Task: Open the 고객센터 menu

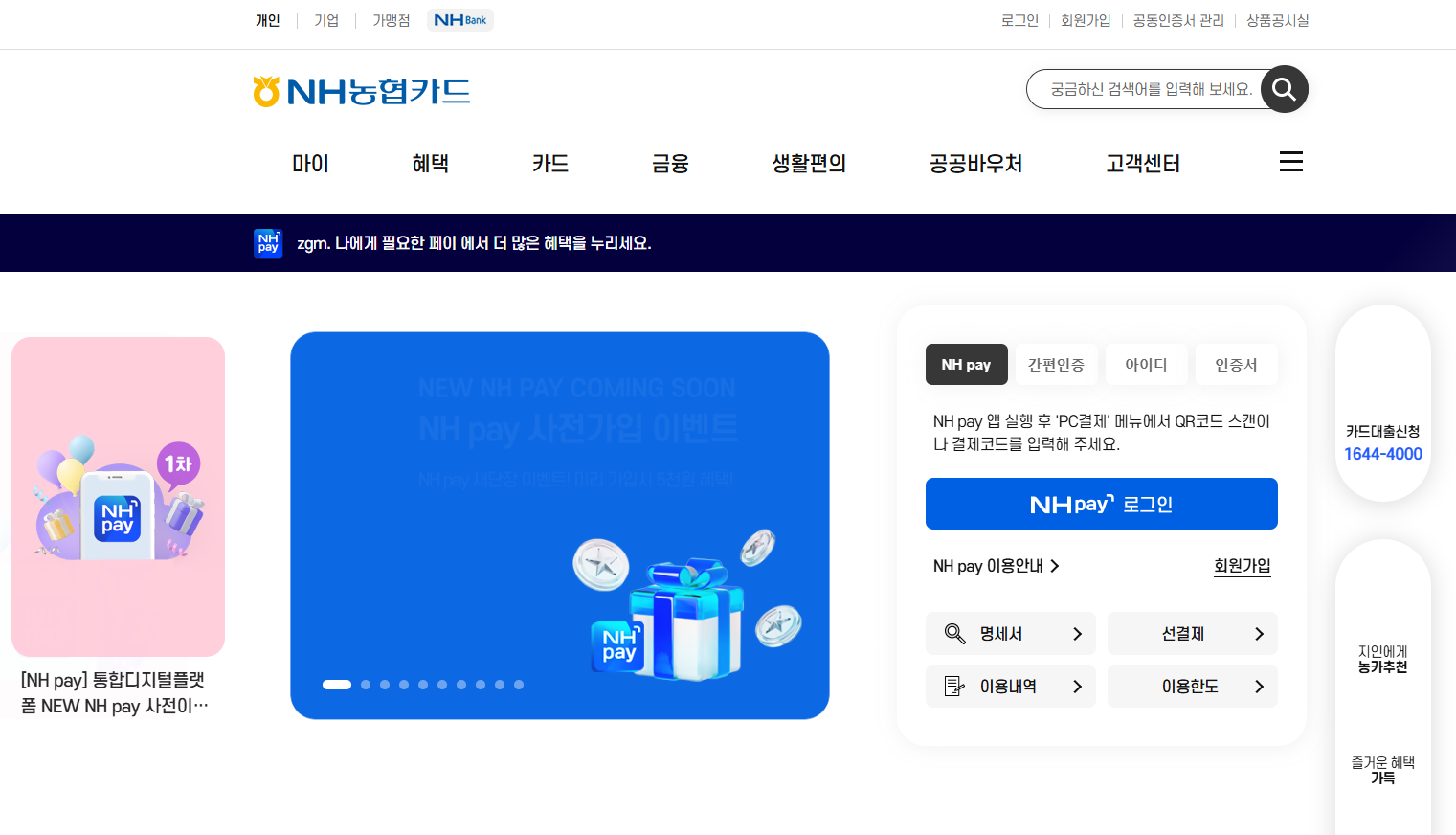Action: pyautogui.click(x=1143, y=164)
